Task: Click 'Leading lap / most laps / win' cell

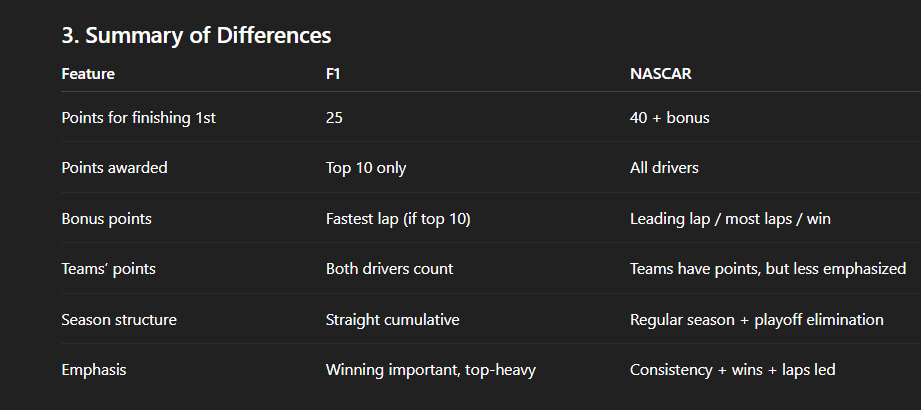Action: pyautogui.click(x=730, y=218)
